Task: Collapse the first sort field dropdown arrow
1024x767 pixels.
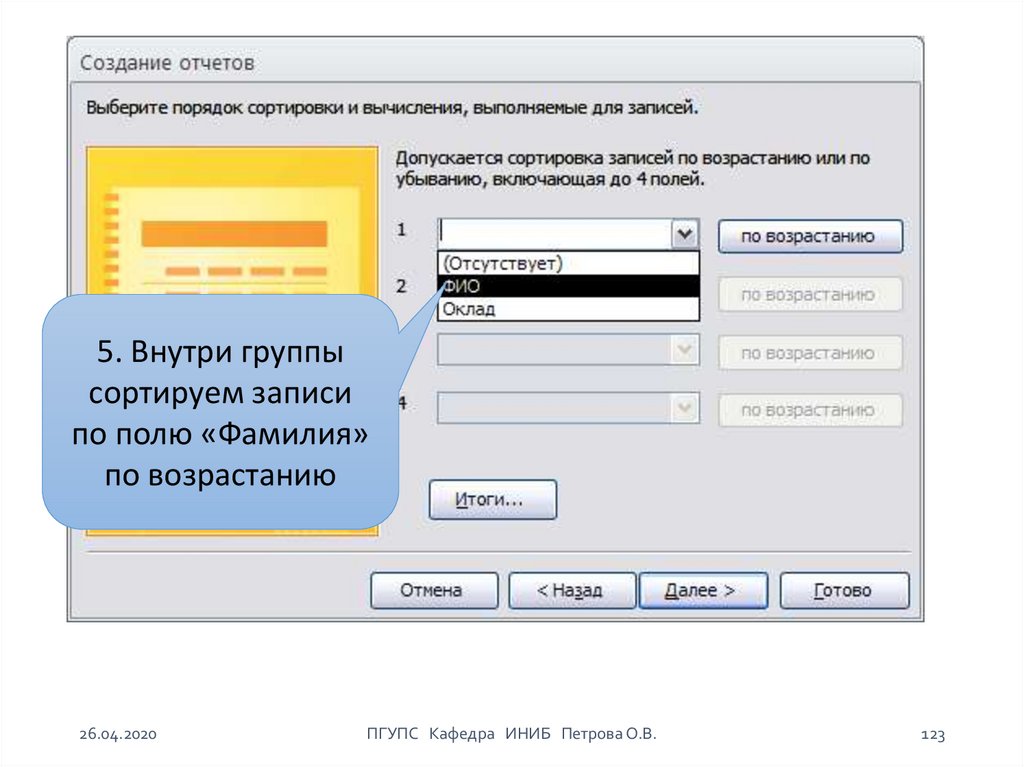Action: pos(684,235)
